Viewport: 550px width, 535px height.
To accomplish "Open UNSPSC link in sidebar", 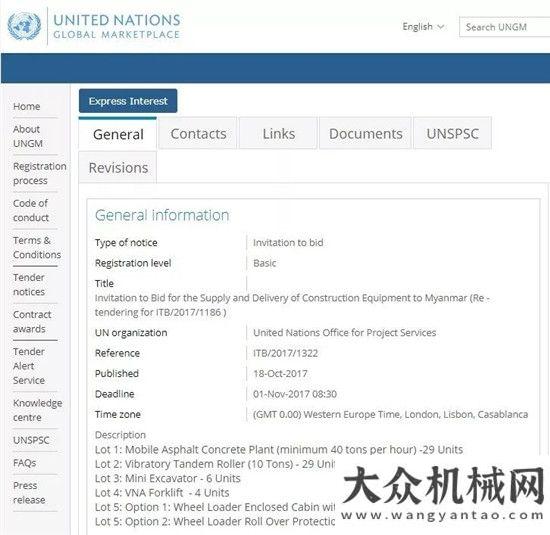I will 31,440.
